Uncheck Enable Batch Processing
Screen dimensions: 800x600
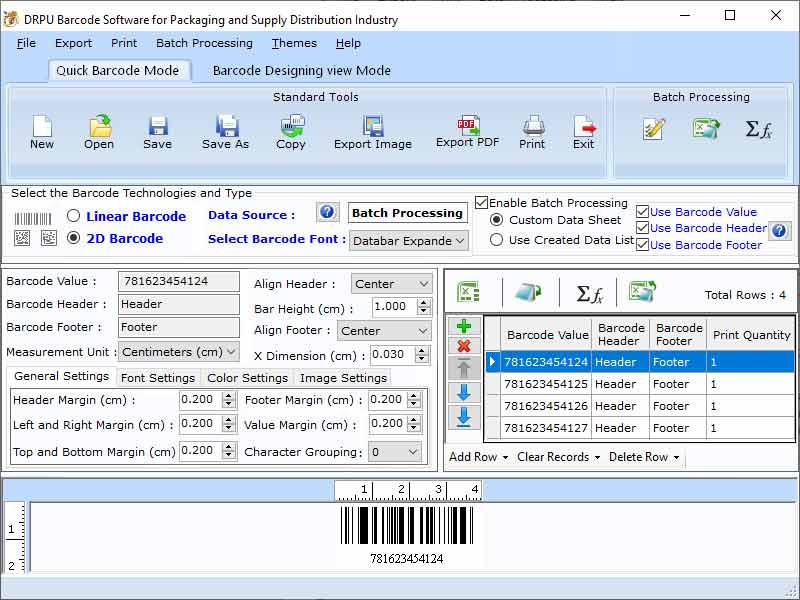tap(482, 202)
